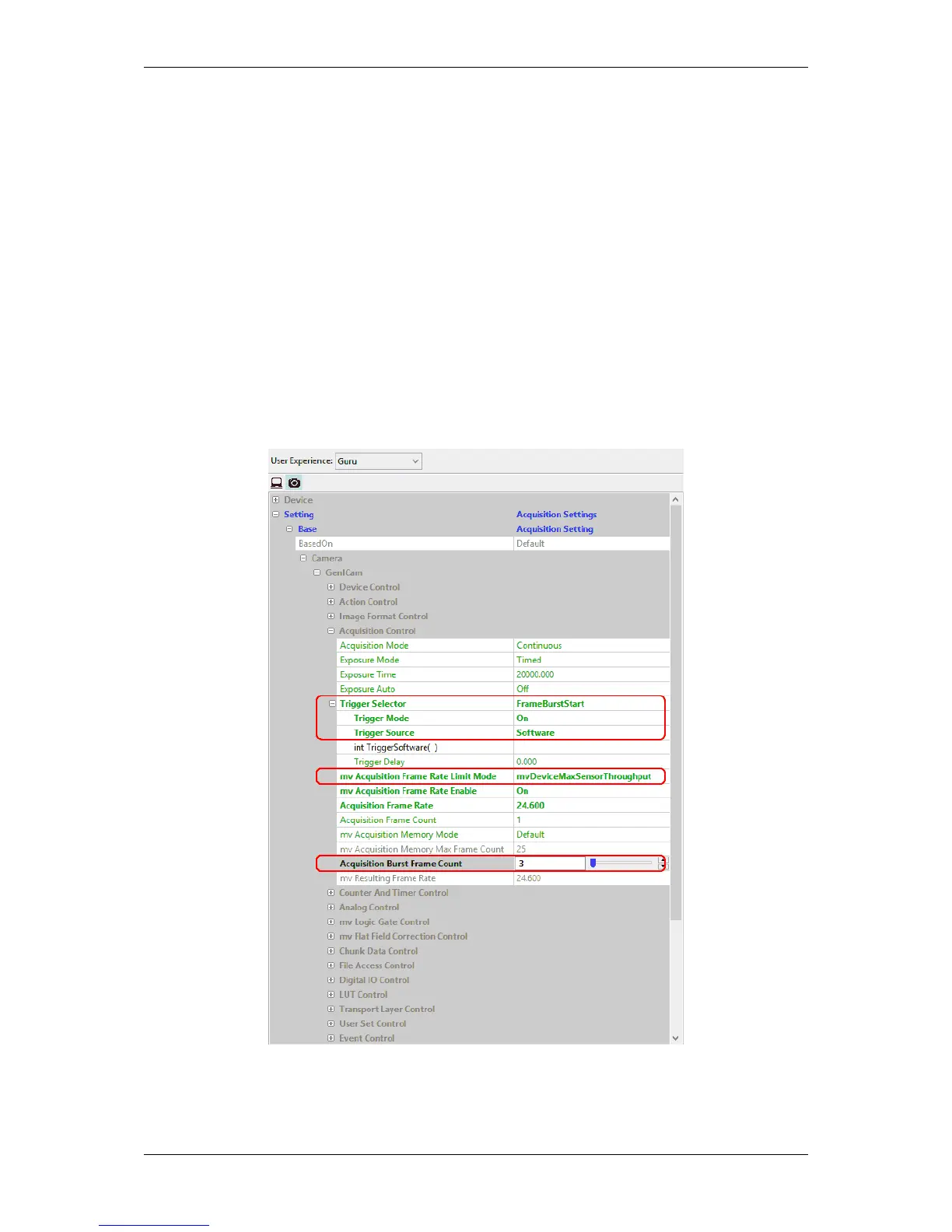Screen dimensions: 952x1232
Task: Select the Trigger Source property label
Action: coord(384,733)
